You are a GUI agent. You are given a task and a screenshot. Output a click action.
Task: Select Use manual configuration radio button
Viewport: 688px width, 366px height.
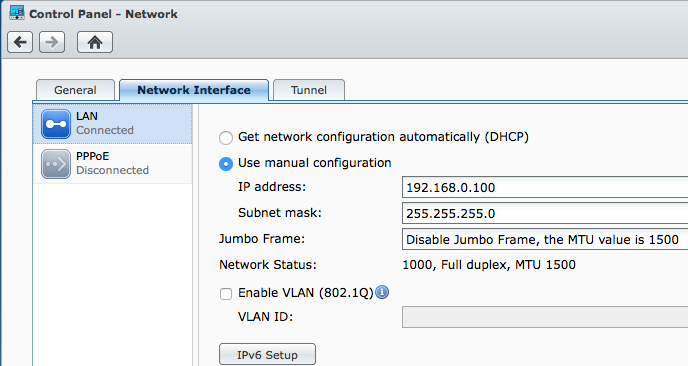click(x=226, y=164)
